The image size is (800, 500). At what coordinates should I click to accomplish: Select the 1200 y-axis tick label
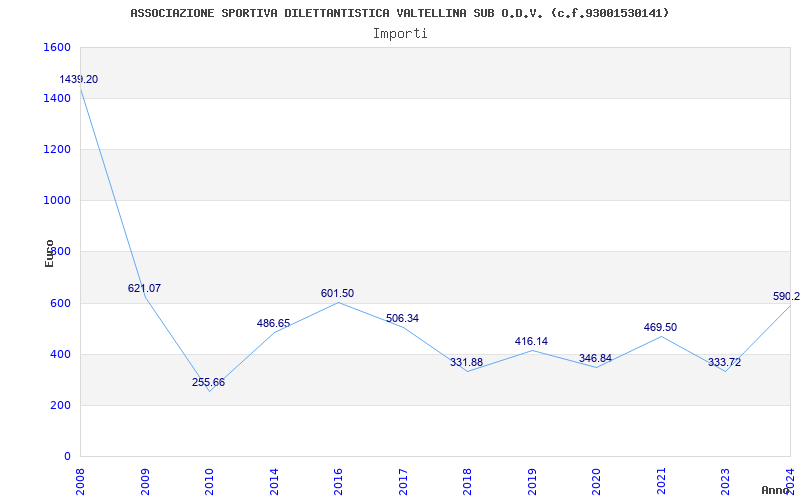tap(57, 149)
